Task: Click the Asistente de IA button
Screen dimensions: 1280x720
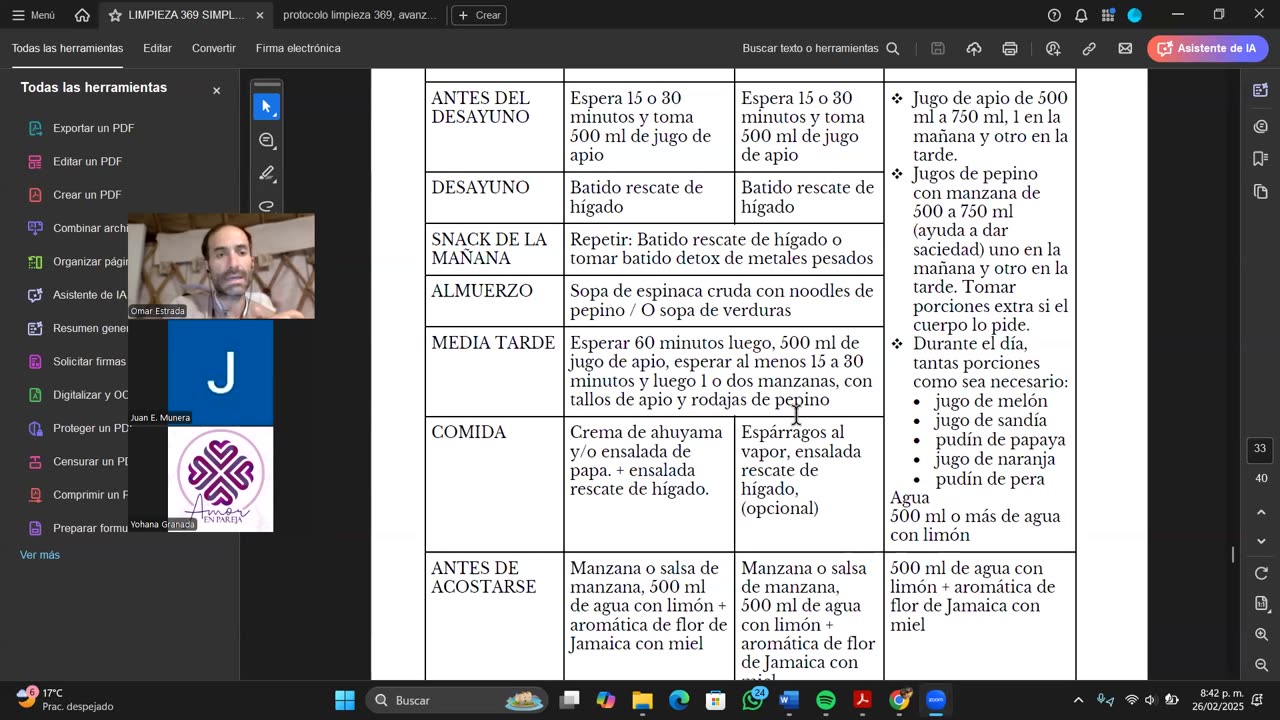Action: (x=1208, y=48)
